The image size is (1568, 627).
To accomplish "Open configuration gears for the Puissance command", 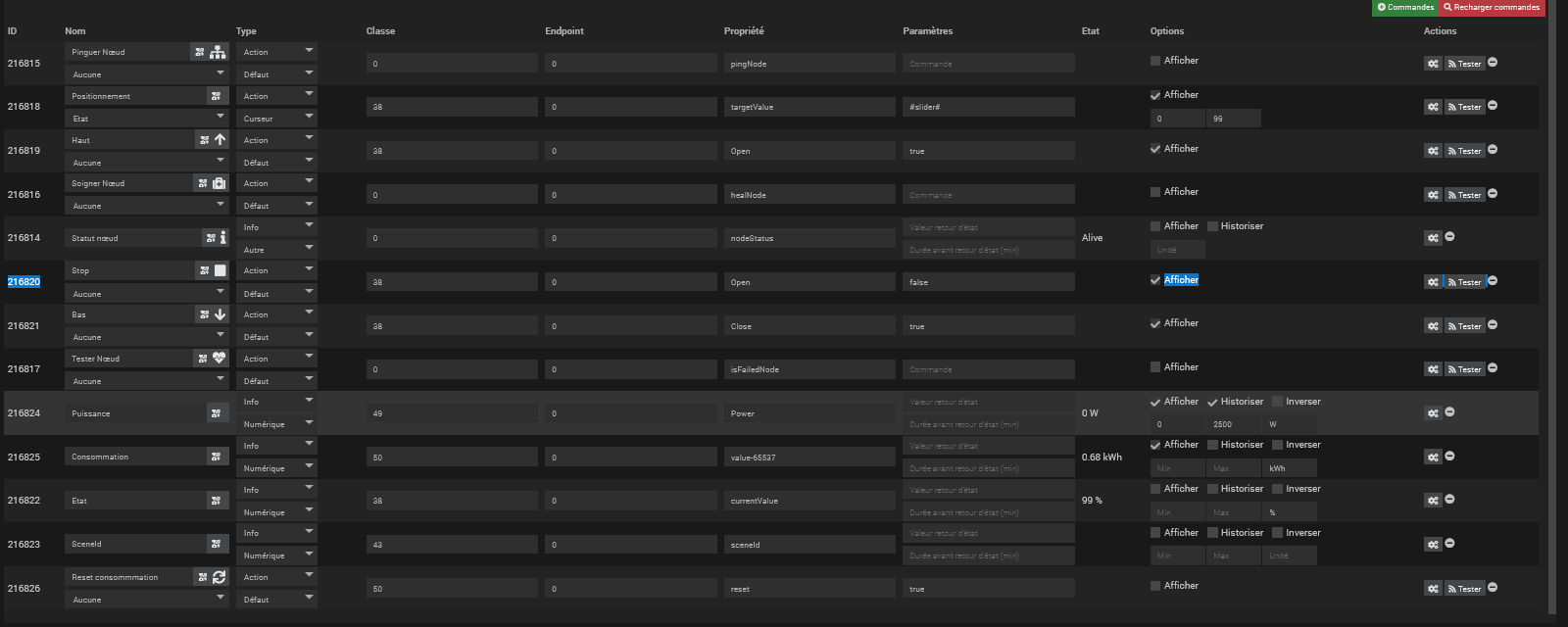I will point(1433,413).
